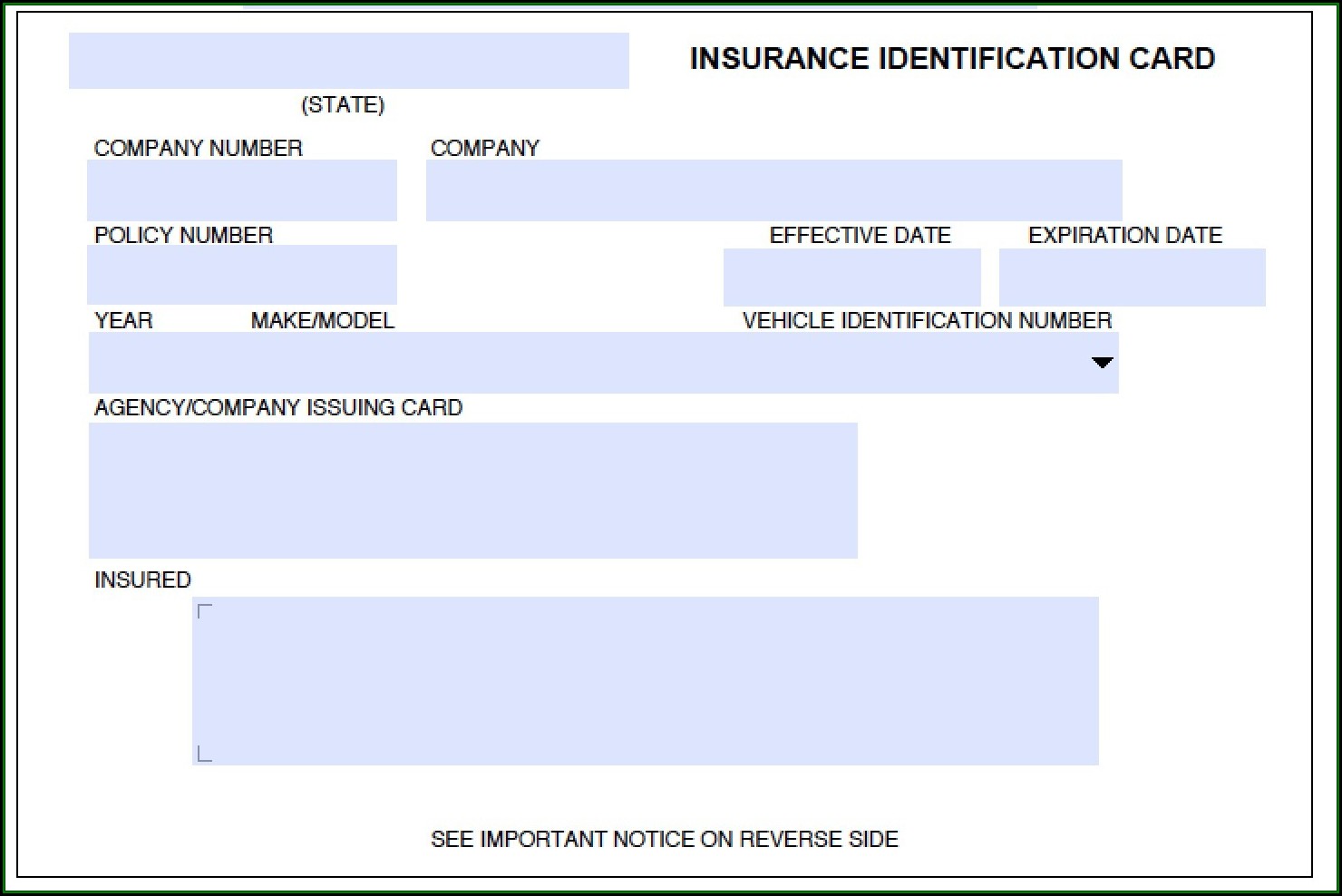1342x896 pixels.
Task: Focus the Policy Number field
Action: click(x=241, y=275)
